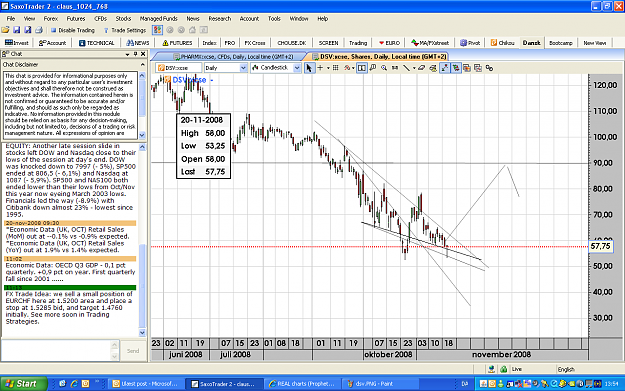Switch to the MA/FXstreet view tab

click(x=430, y=43)
